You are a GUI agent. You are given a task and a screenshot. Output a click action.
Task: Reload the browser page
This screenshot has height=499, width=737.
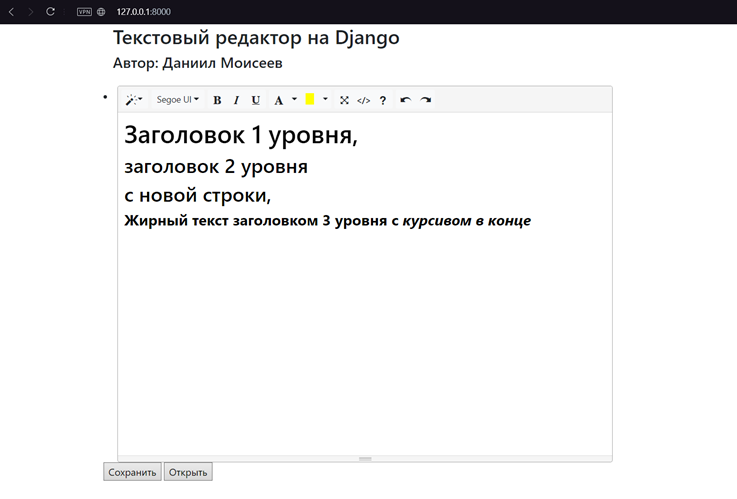coord(50,12)
